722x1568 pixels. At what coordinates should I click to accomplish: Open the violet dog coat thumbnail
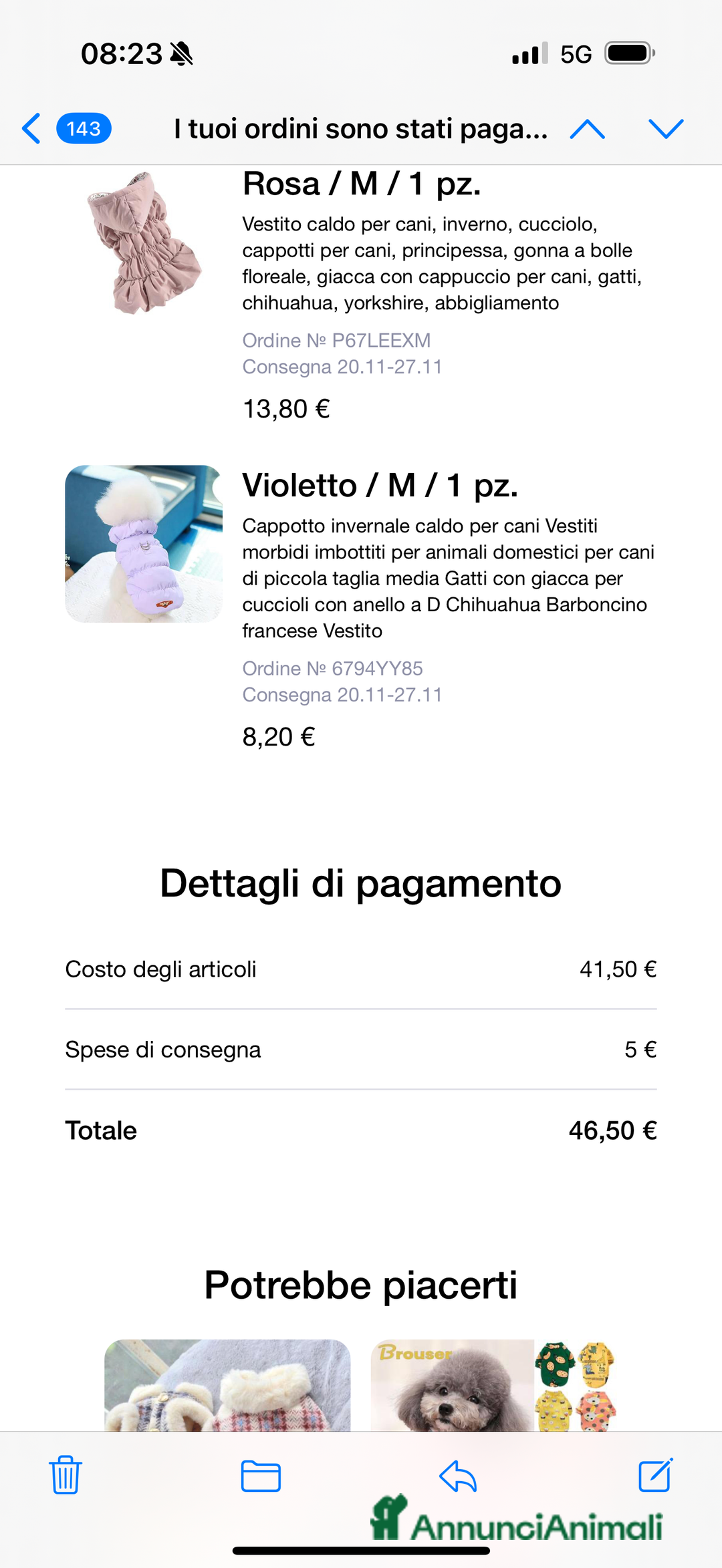[x=144, y=544]
